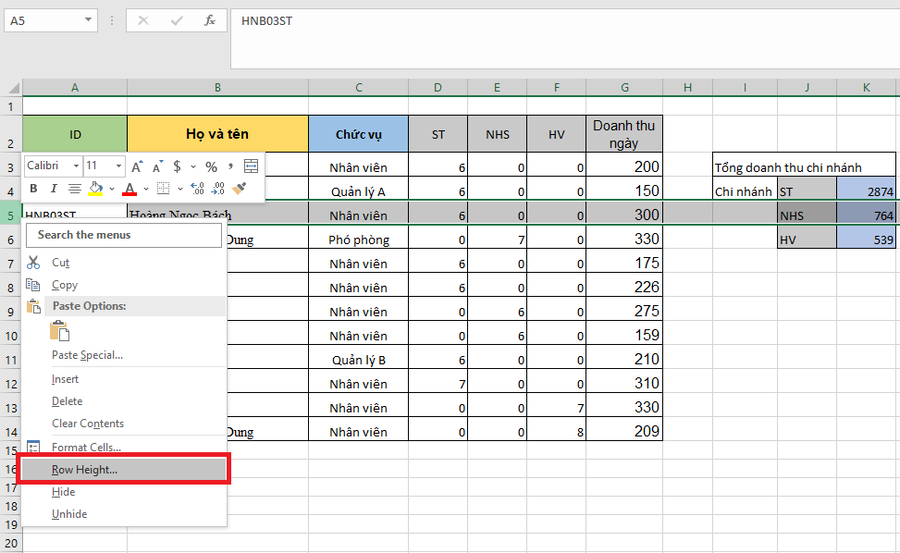The height and width of the screenshot is (553, 900).
Task: Select column B header
Action: pyautogui.click(x=218, y=88)
